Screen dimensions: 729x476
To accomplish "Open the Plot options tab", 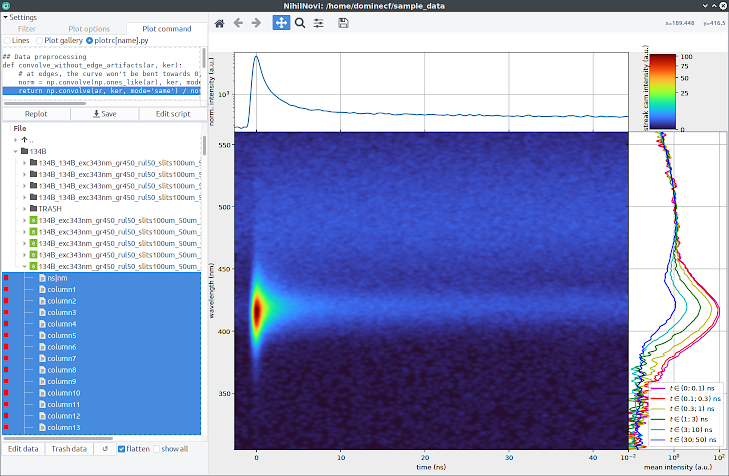I will 89,29.
